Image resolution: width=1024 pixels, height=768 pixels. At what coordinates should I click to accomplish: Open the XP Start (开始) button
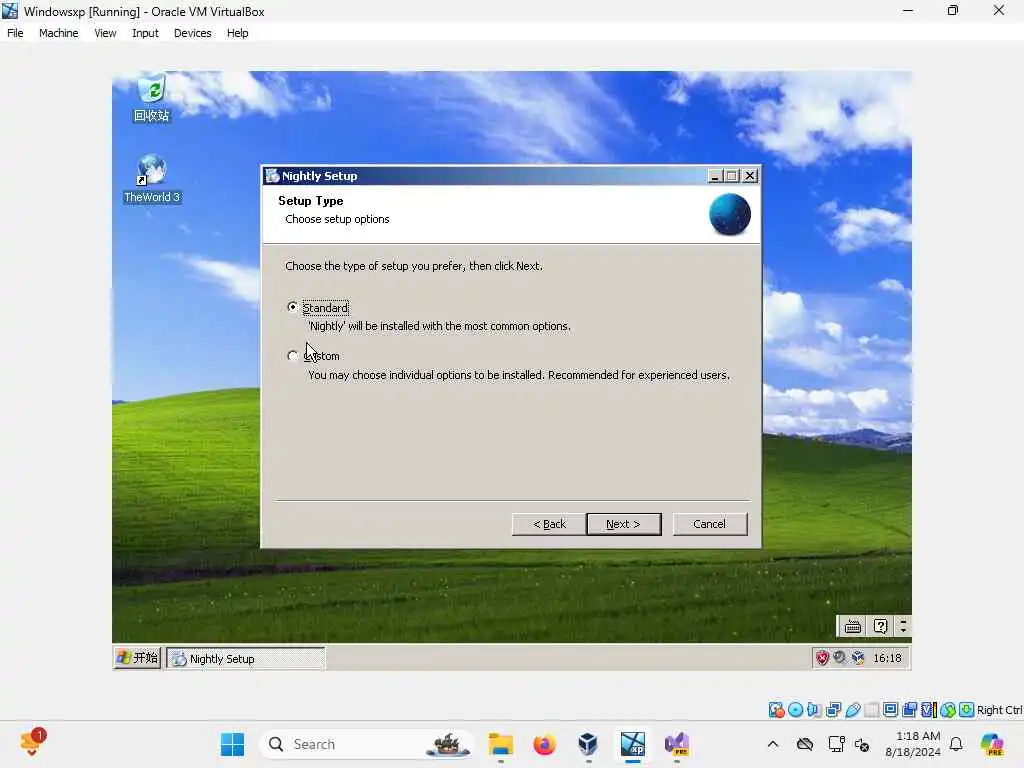137,658
